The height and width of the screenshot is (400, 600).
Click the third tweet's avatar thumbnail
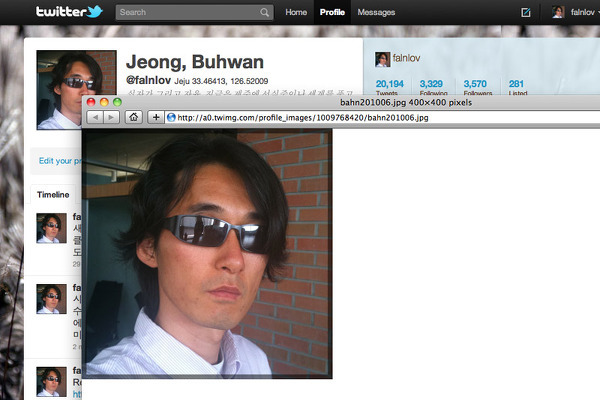51,382
